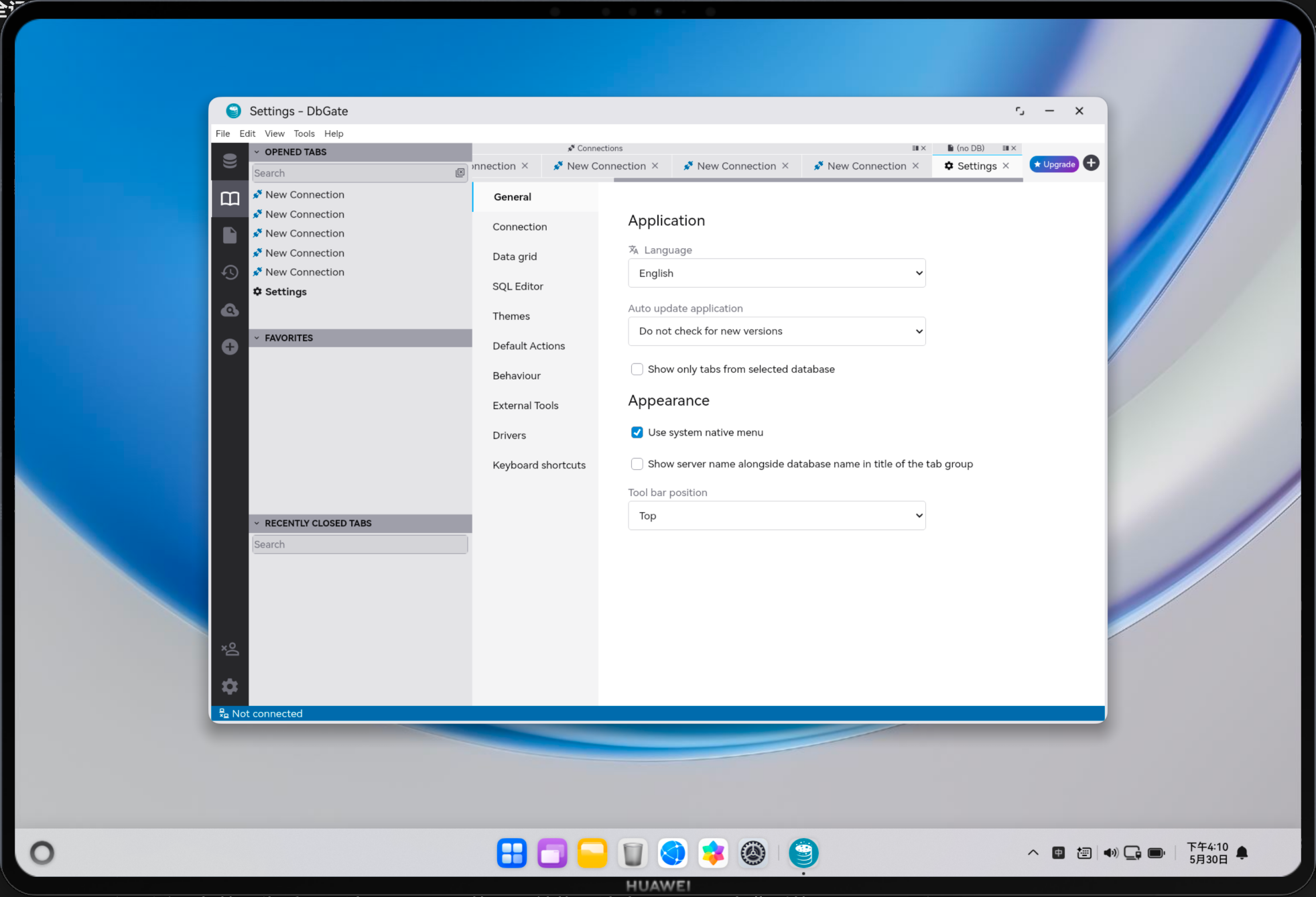Screen dimensions: 1316x897
Task: Click the Upgrade button
Action: coord(1054,164)
